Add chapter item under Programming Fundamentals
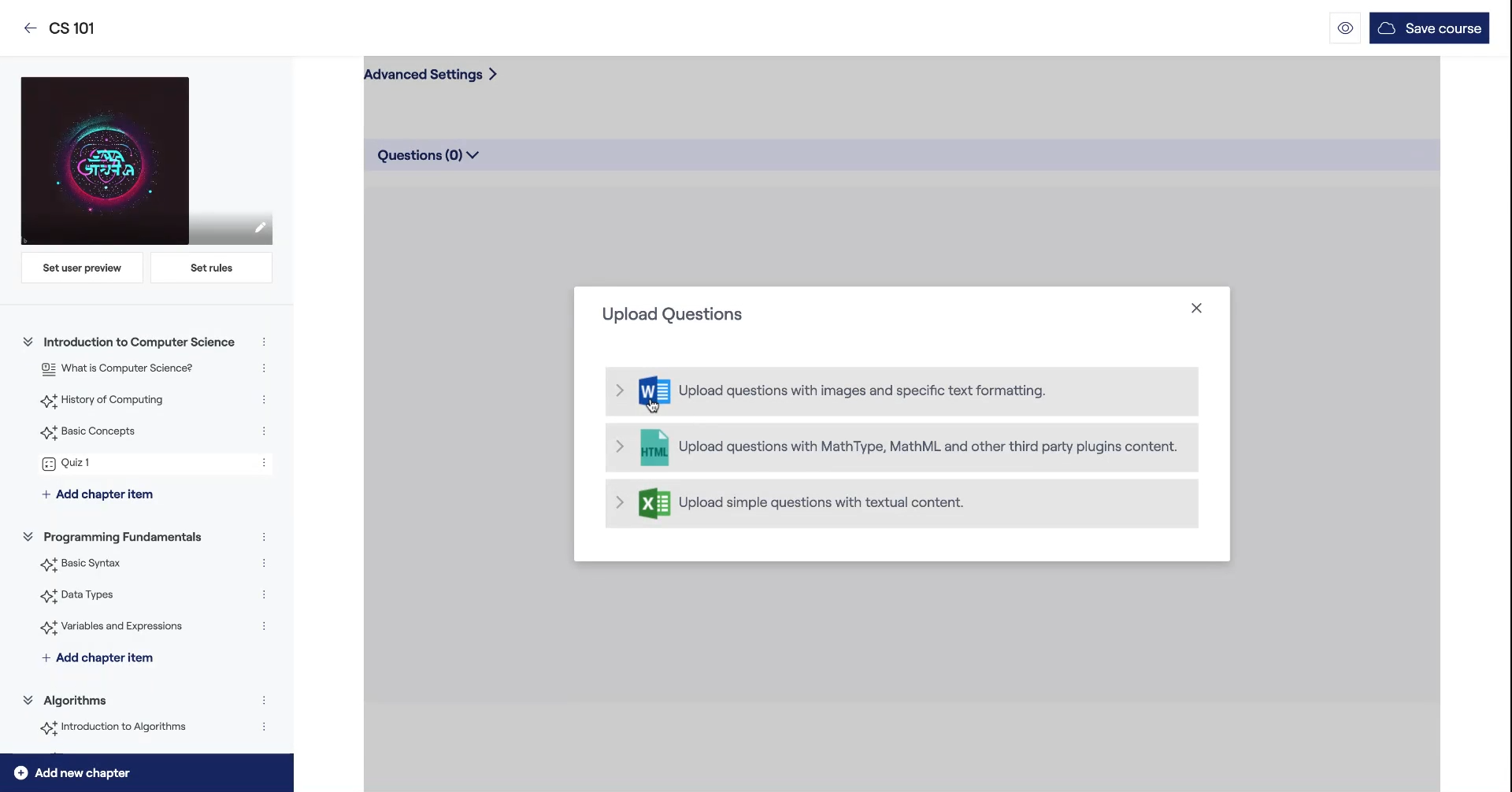This screenshot has width=1512, height=792. (x=104, y=658)
